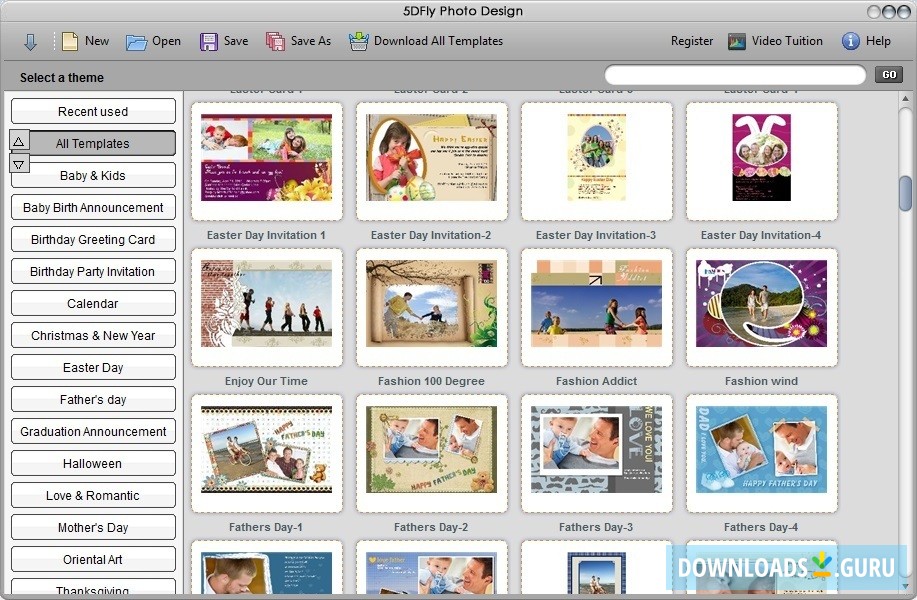
Task: Move the theme list down with the triangle arrow
Action: click(19, 164)
